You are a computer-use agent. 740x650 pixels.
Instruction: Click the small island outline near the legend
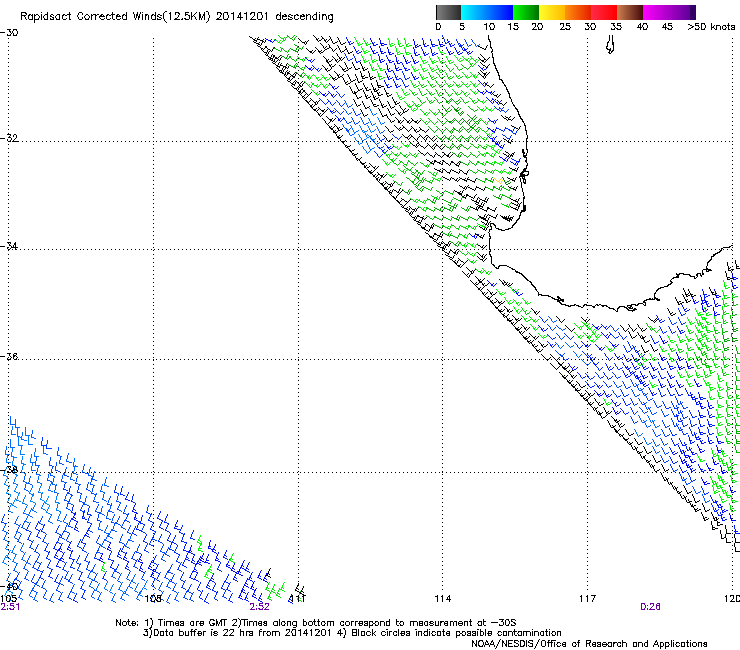click(x=610, y=45)
